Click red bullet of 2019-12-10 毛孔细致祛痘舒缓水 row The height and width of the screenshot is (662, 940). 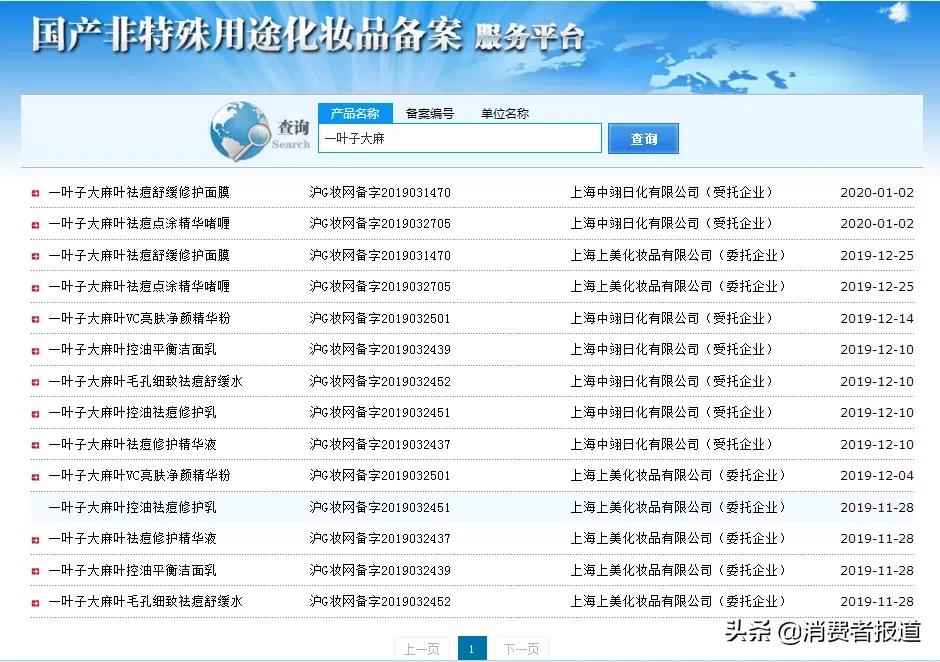(x=35, y=382)
